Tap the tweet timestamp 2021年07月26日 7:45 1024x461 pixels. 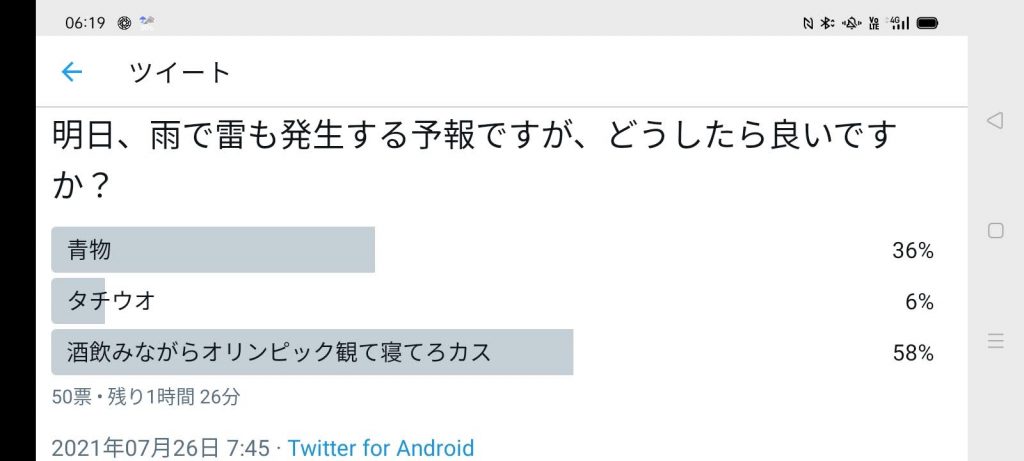pos(160,448)
